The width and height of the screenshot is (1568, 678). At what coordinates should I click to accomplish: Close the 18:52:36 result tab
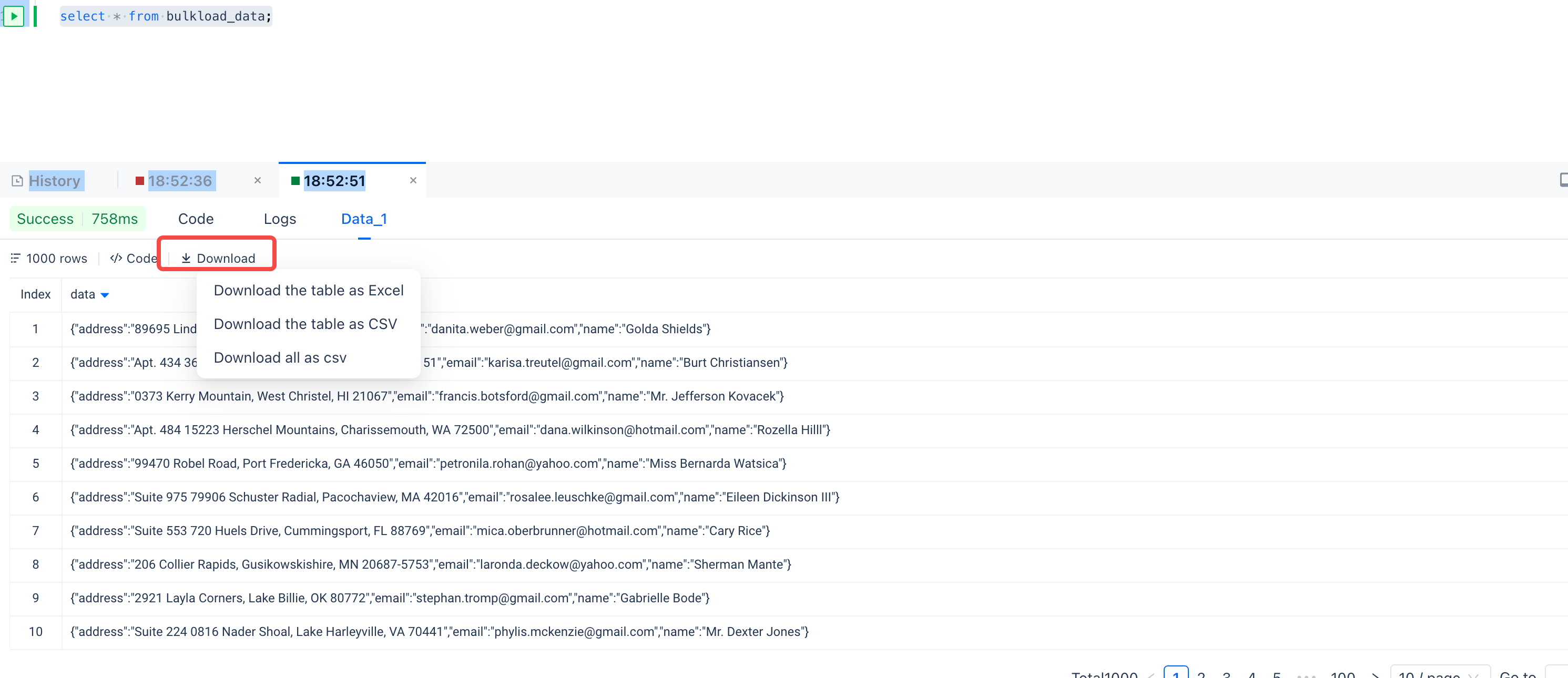click(258, 180)
